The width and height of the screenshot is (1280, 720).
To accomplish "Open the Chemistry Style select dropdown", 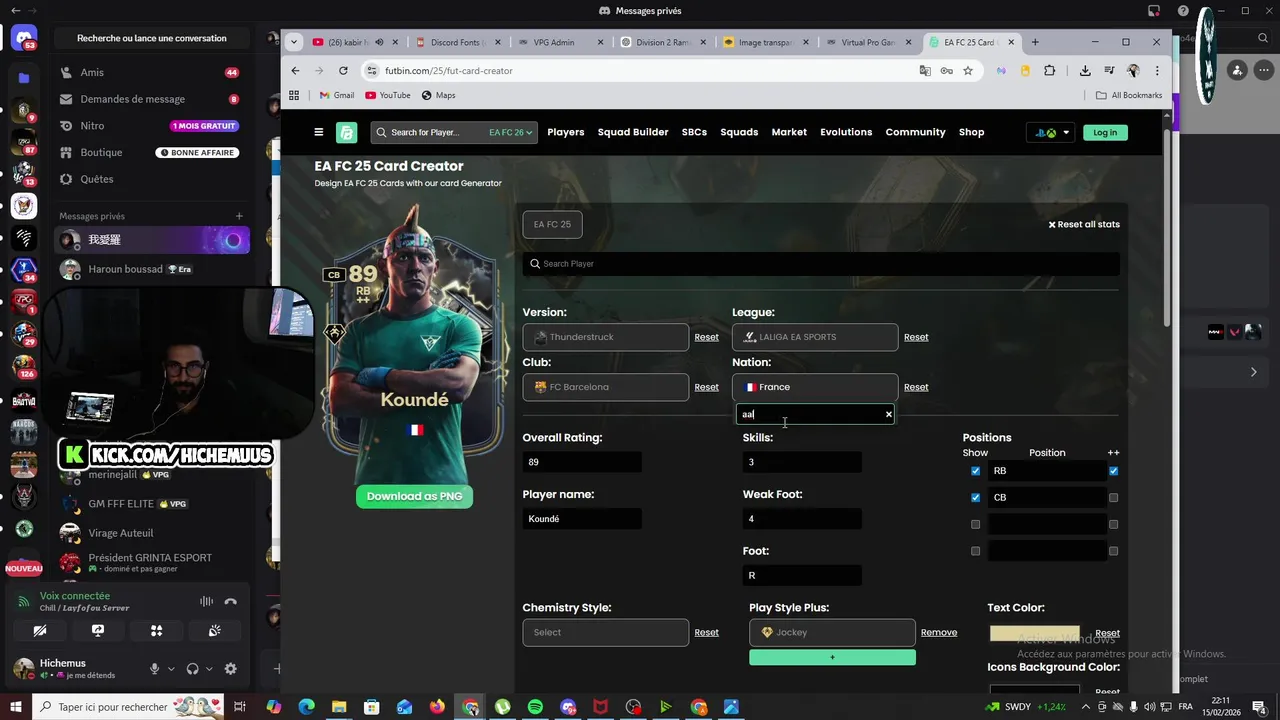I will pos(605,632).
